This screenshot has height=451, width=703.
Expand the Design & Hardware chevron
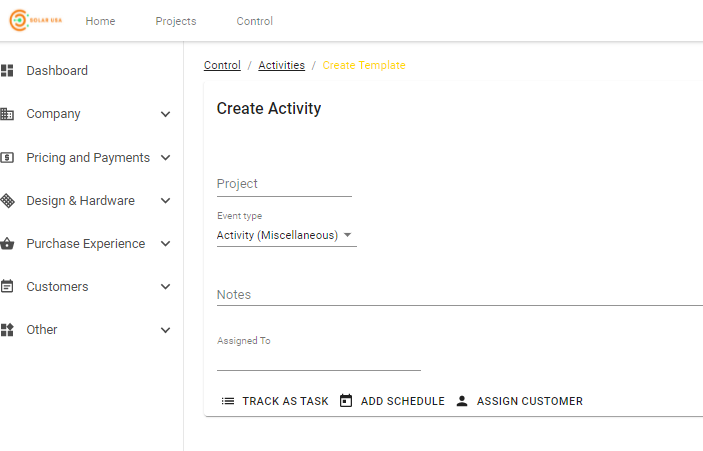pos(165,200)
